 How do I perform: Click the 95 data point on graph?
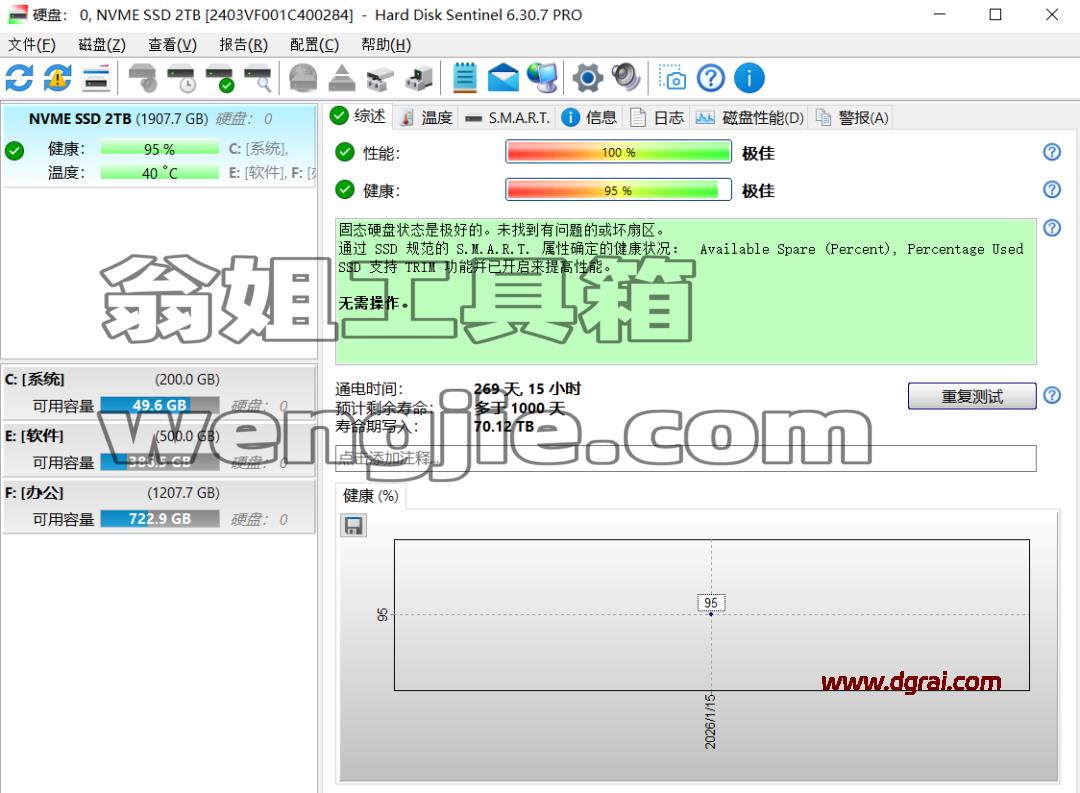point(711,614)
